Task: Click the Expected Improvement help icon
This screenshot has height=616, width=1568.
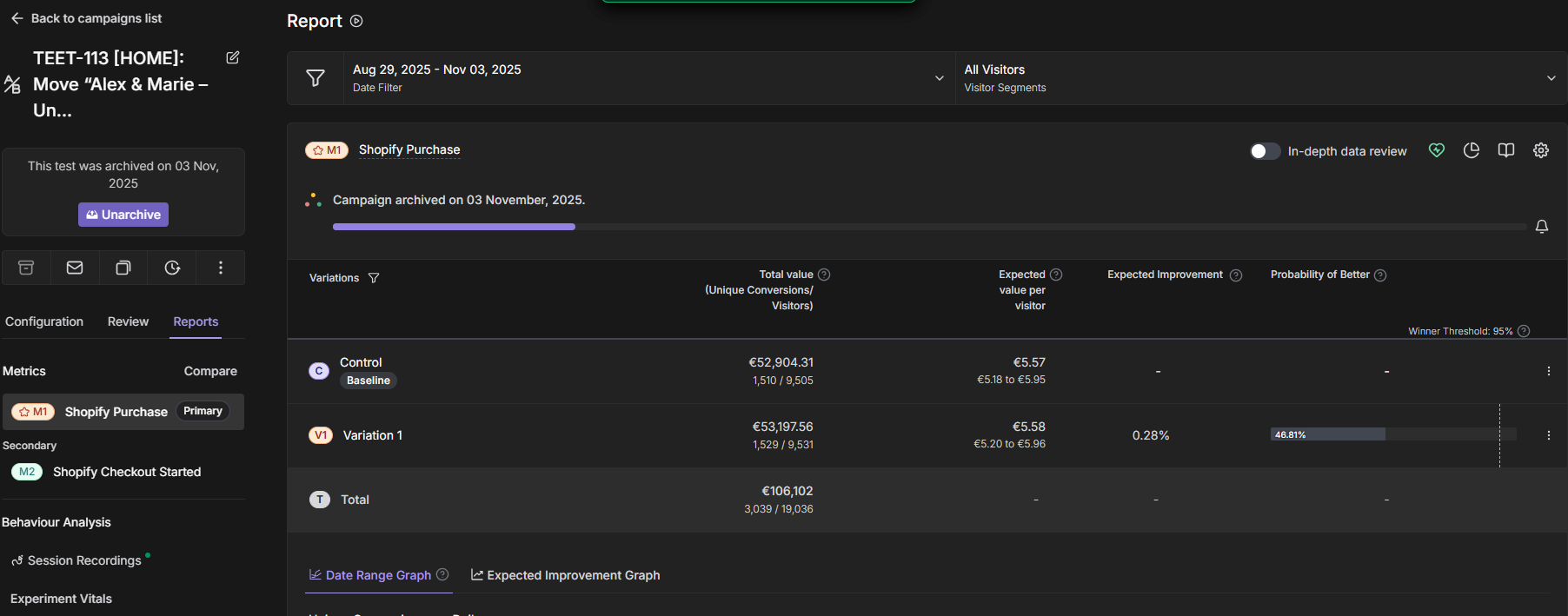Action: pos(1236,275)
